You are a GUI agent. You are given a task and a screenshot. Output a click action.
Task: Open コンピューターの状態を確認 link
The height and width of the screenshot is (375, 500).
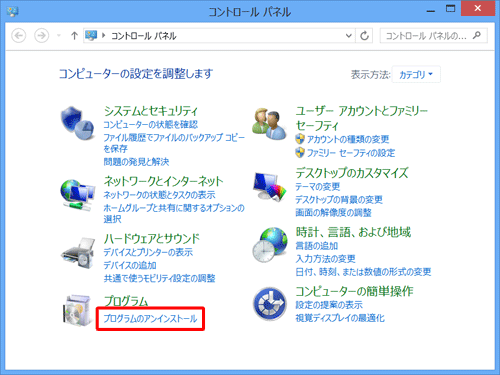[x=151, y=125]
